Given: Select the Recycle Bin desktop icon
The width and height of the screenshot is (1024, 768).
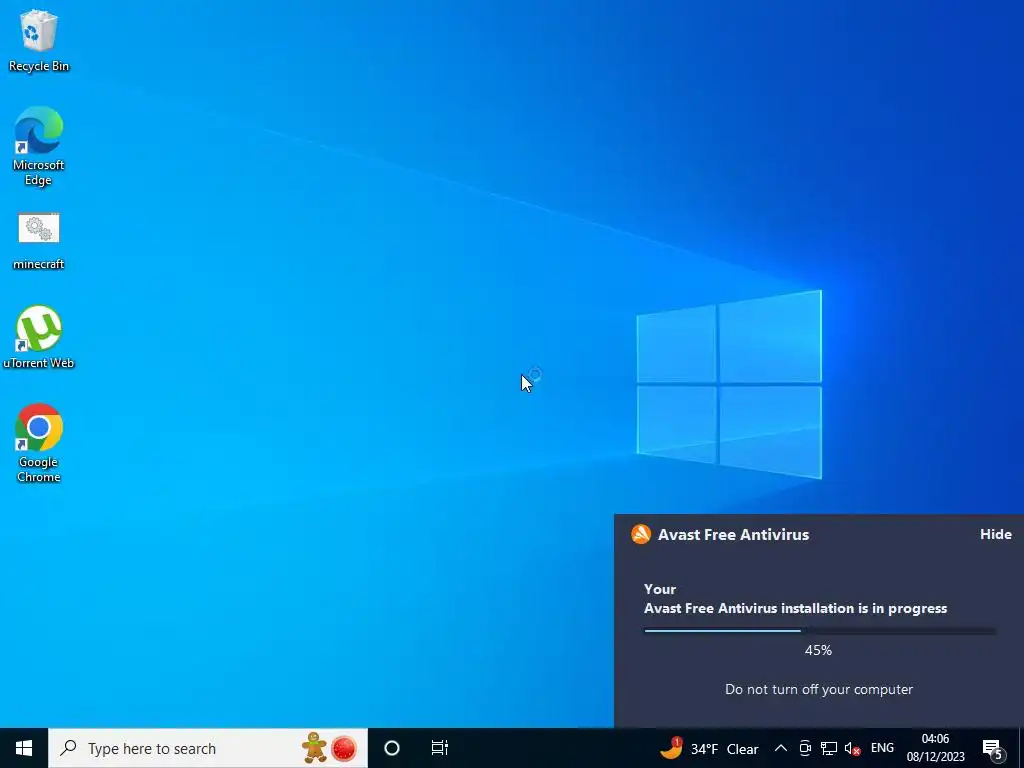Looking at the screenshot, I should click(39, 40).
